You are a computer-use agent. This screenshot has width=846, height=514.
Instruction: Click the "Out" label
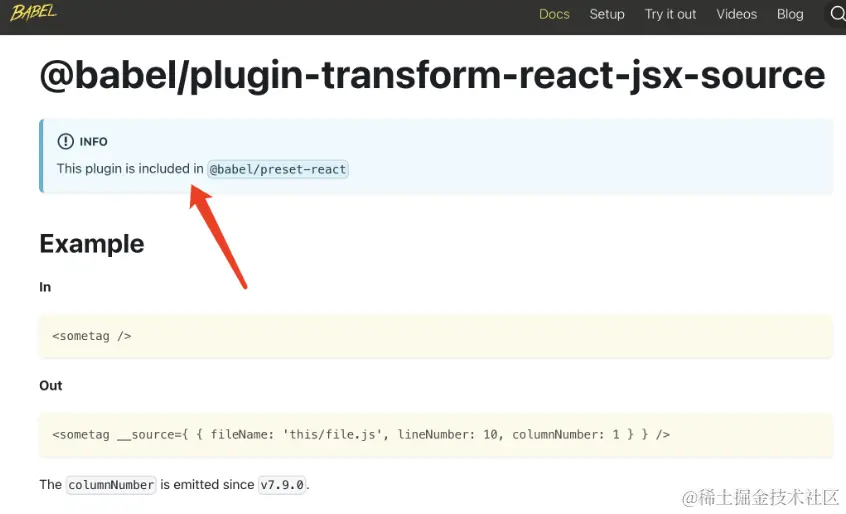(51, 386)
